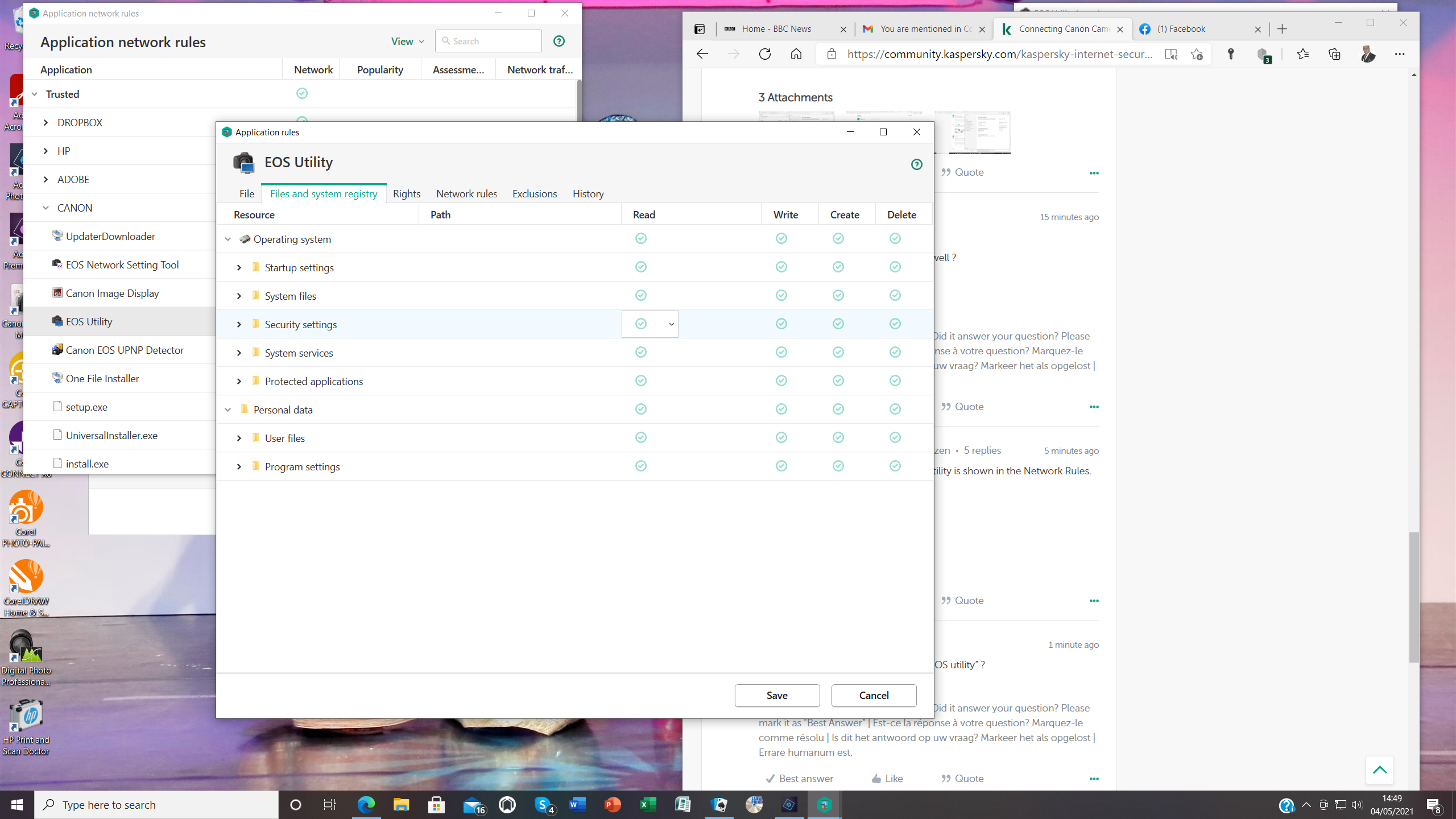The image size is (1456, 819).
Task: Click Edge browser refresh icon
Action: (x=765, y=54)
